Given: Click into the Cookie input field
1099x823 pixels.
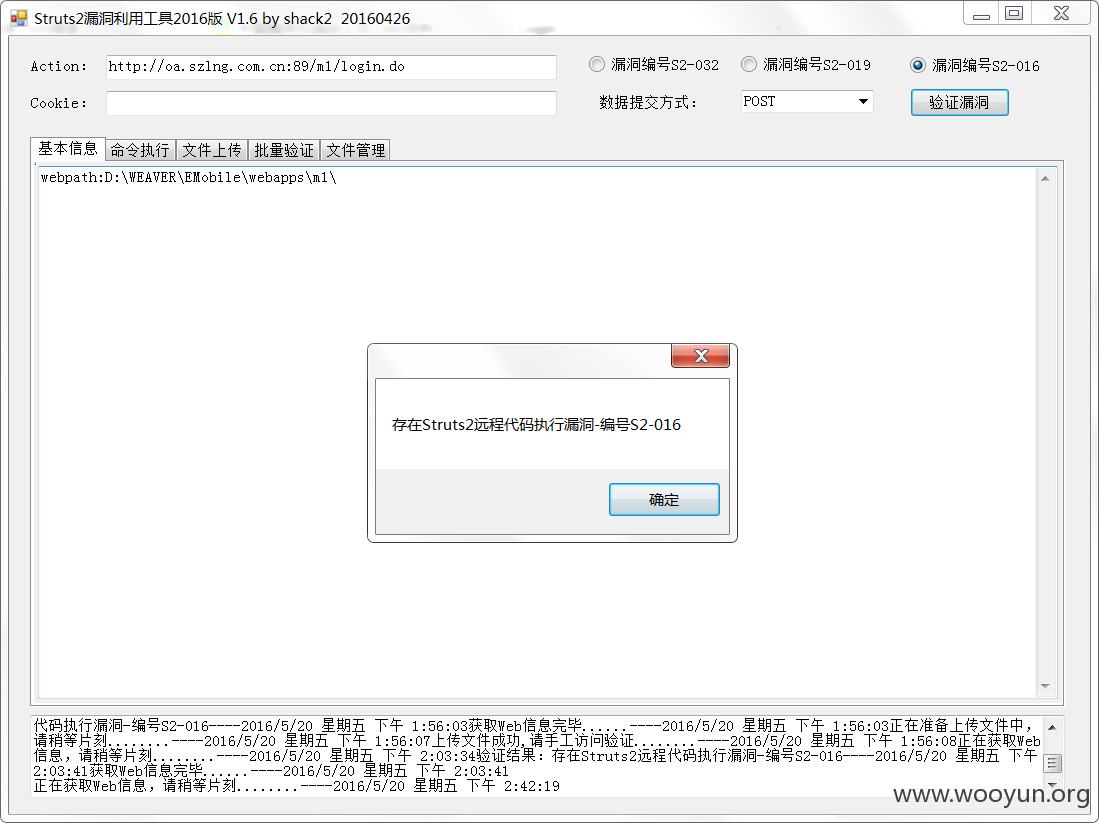Looking at the screenshot, I should pyautogui.click(x=332, y=103).
